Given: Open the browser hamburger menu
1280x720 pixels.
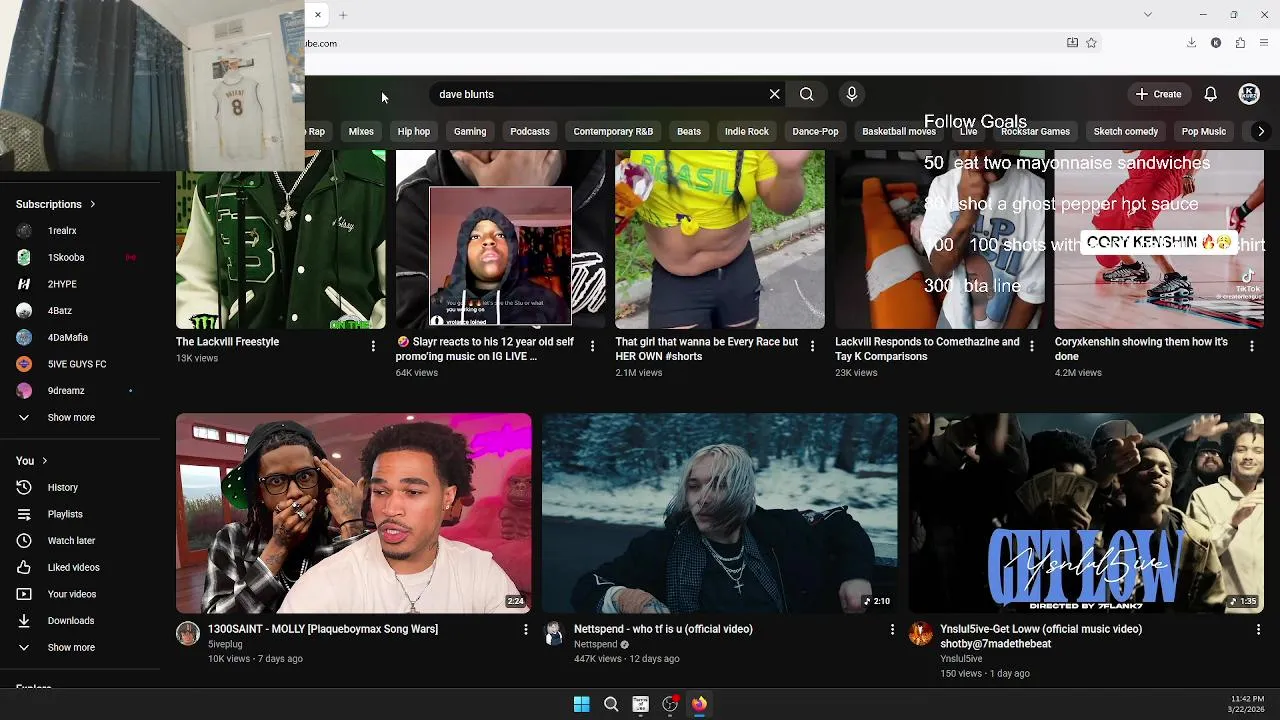Looking at the screenshot, I should pos(1264,43).
